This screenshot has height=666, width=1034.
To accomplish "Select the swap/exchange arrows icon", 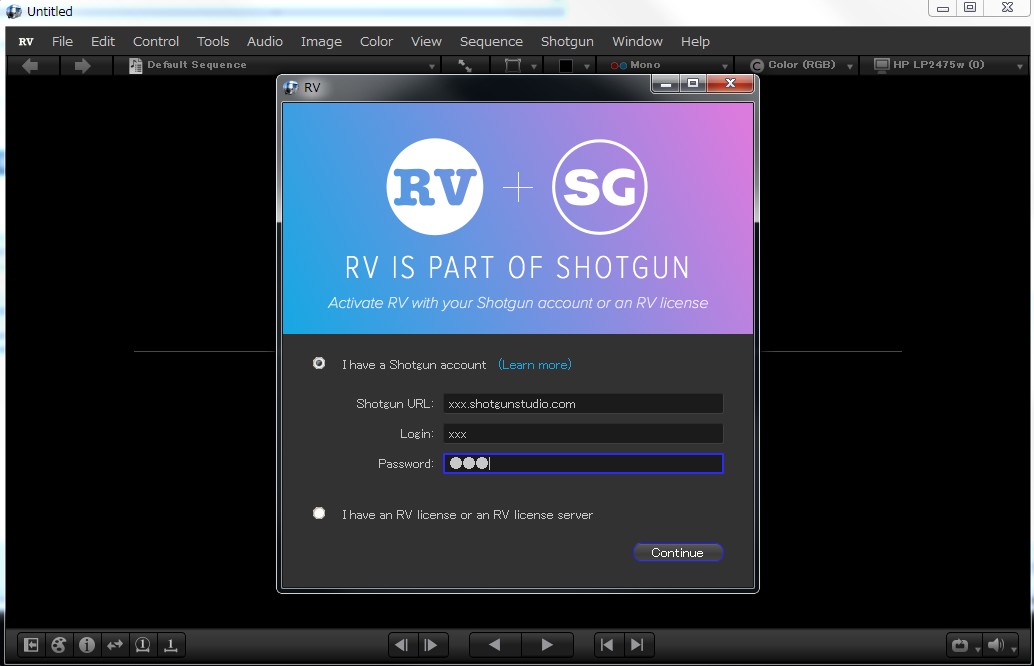I will pyautogui.click(x=114, y=645).
